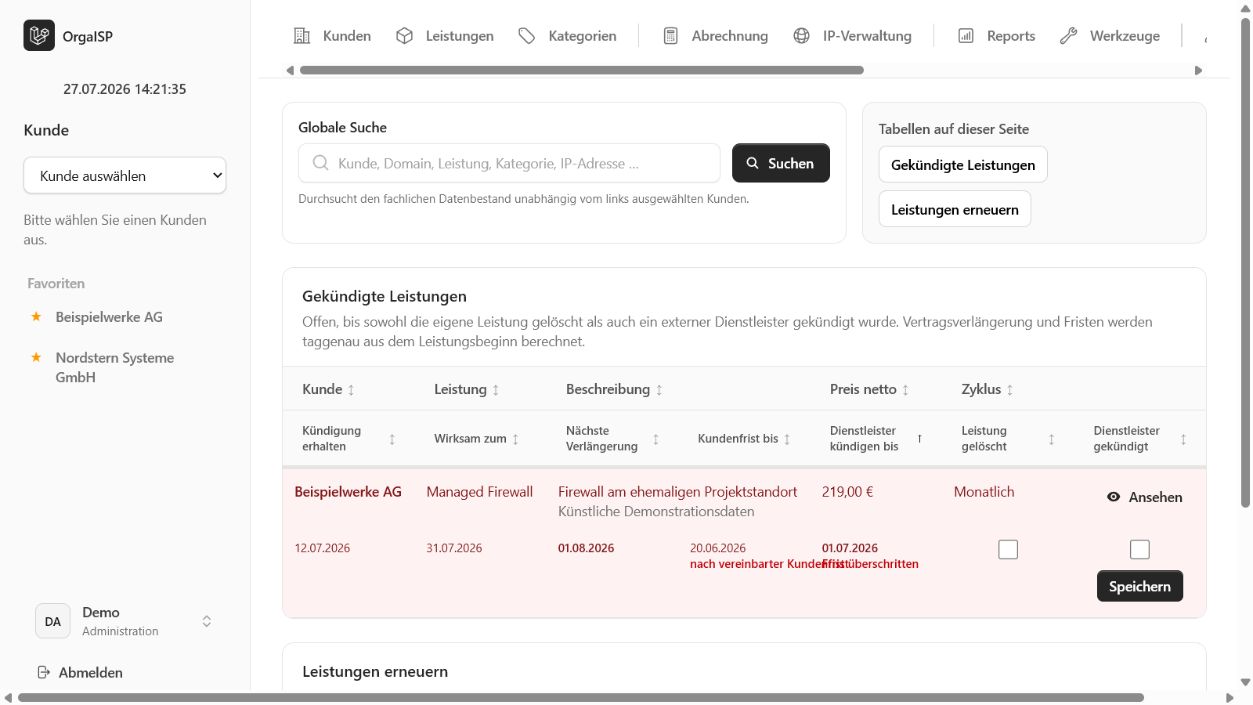
Task: Check the Dienstleister gekündigt checkbox for Managed Firewall
Action: click(x=1140, y=549)
